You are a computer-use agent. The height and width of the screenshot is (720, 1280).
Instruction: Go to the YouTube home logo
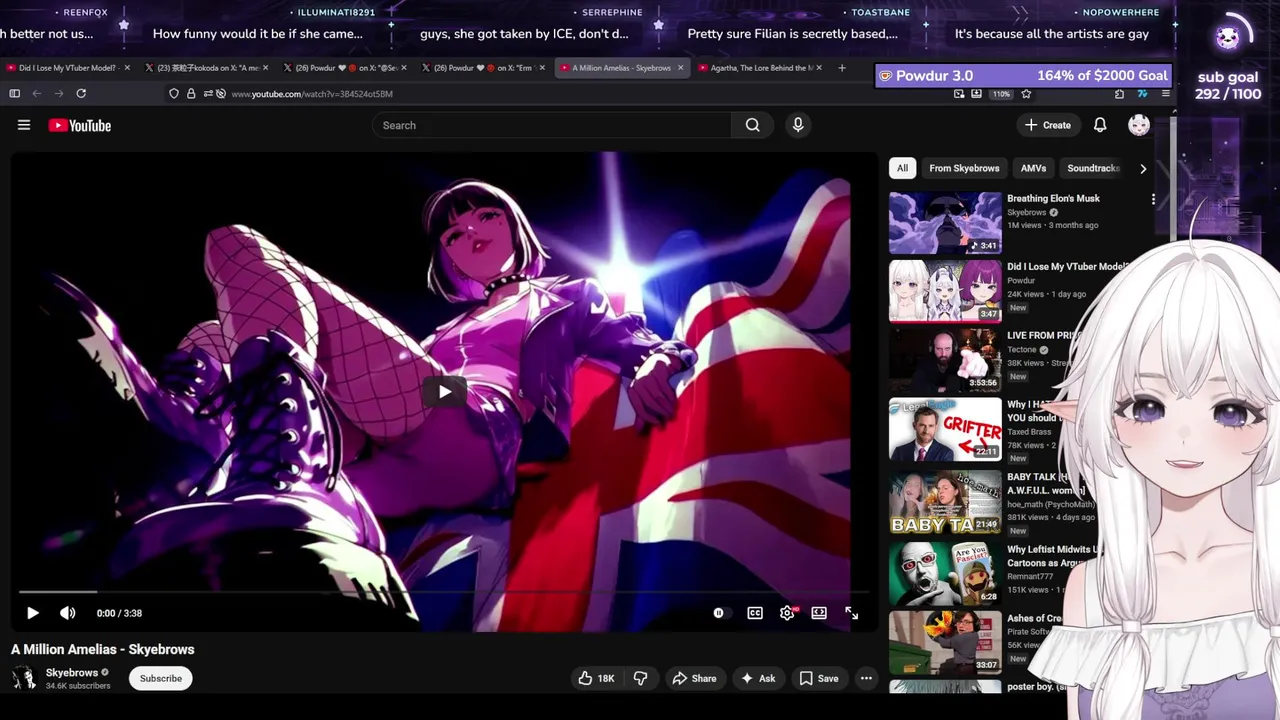pyautogui.click(x=79, y=125)
